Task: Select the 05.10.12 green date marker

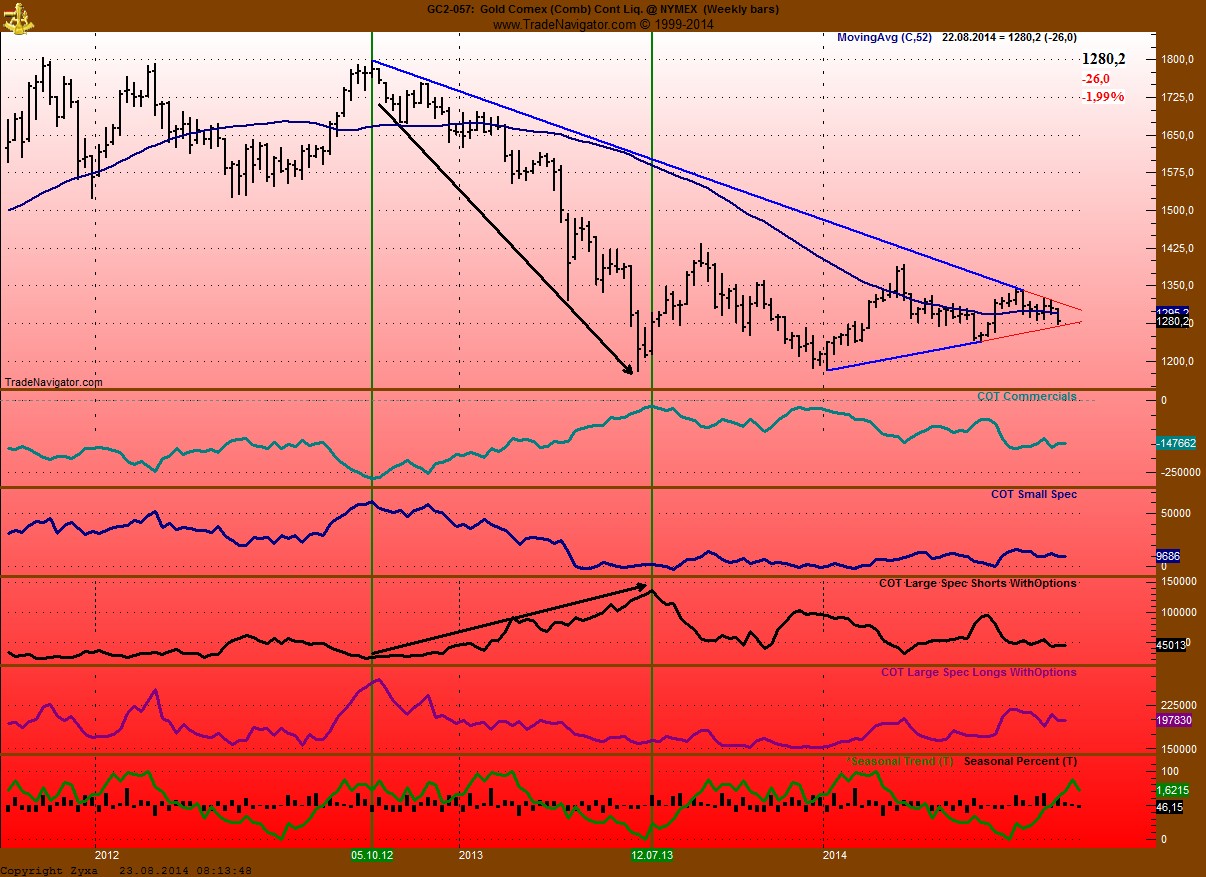Action: coord(371,856)
